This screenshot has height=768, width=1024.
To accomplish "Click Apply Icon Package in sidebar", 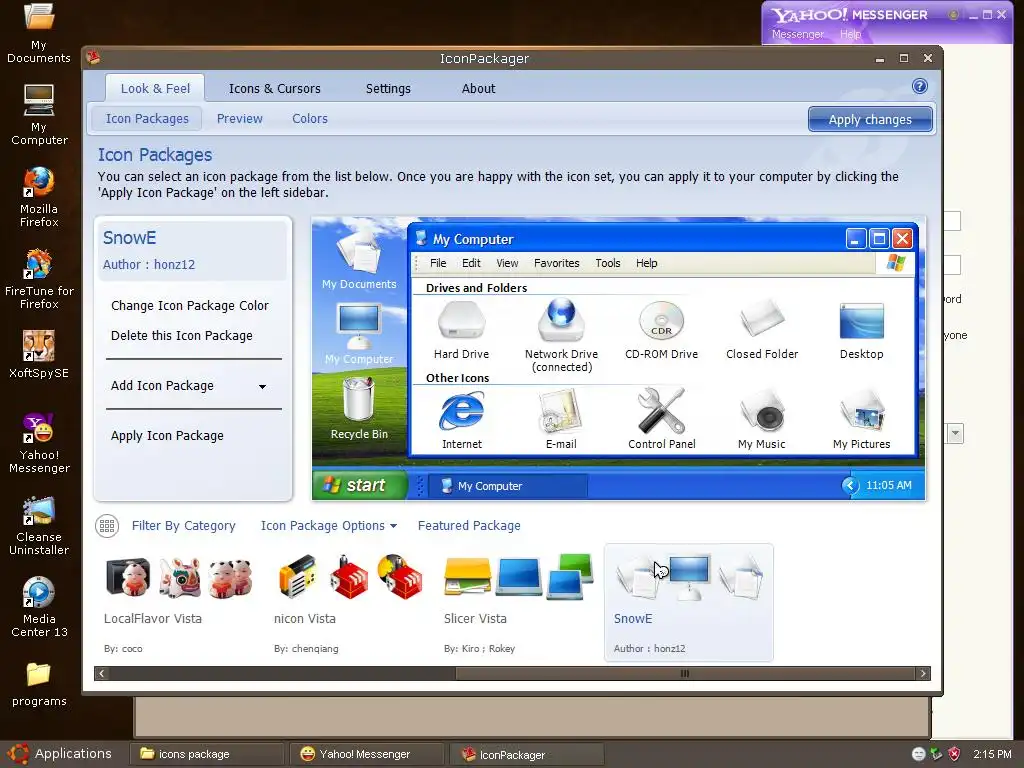I will click(x=167, y=436).
